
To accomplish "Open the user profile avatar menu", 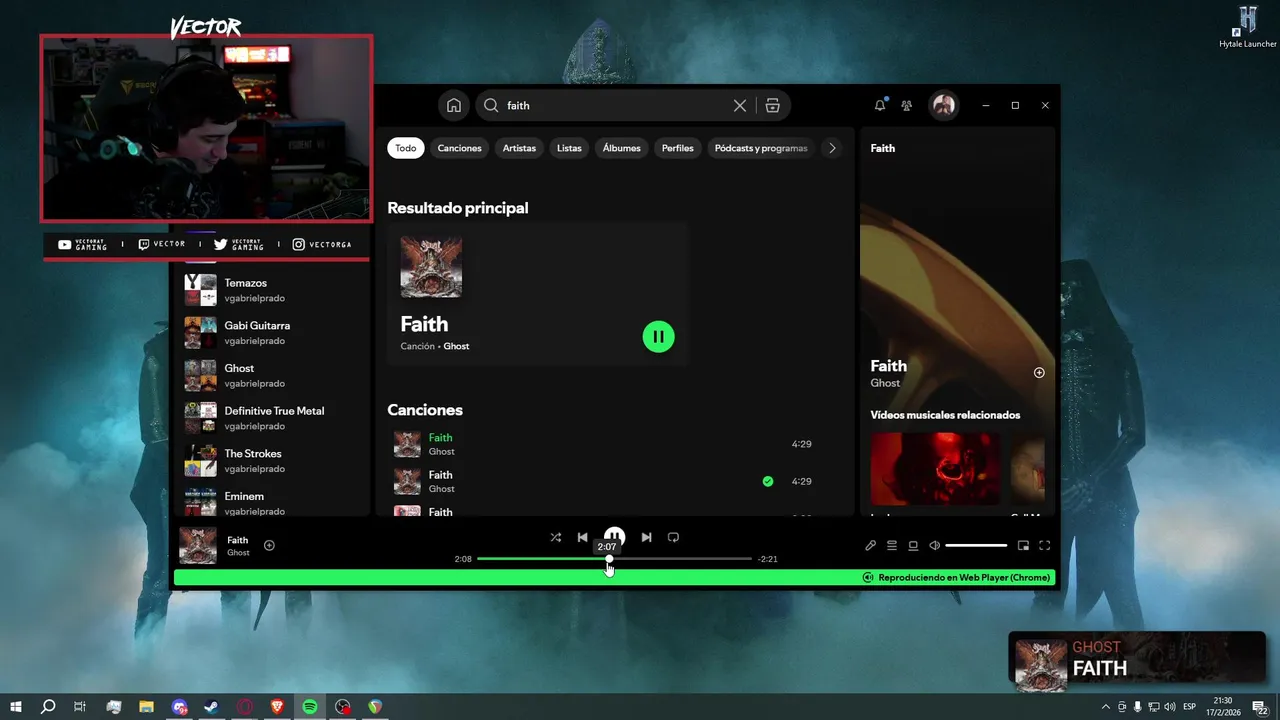I will 943,105.
